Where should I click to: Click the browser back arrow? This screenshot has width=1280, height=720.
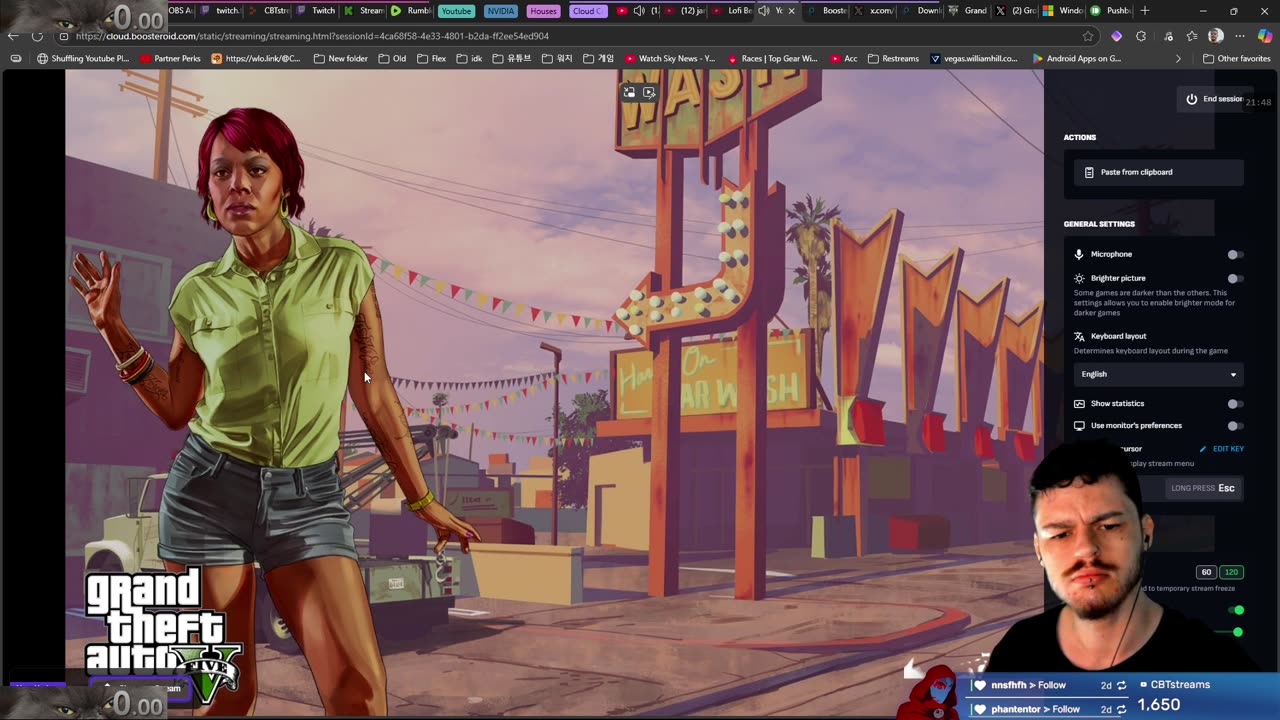point(13,36)
